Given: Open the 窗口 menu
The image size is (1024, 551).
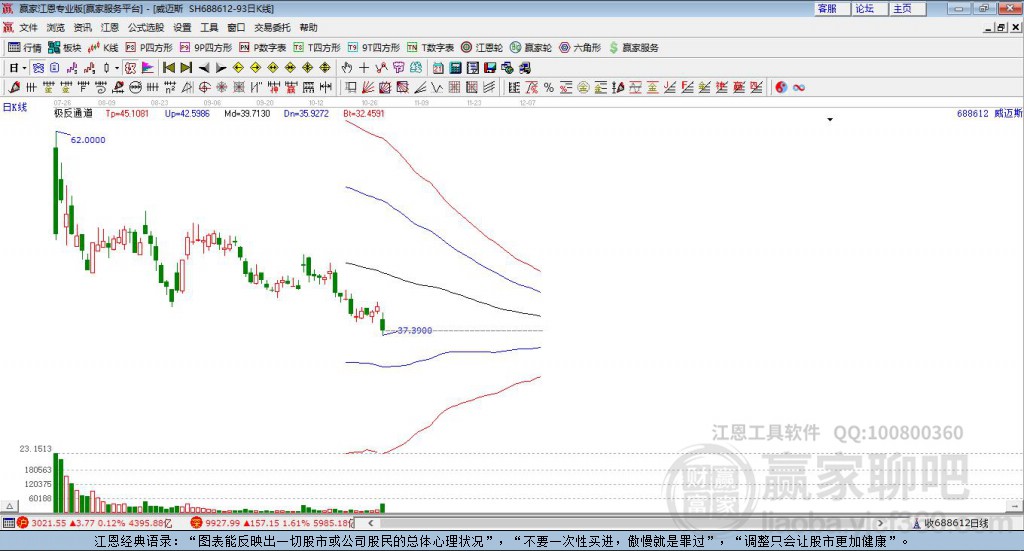Looking at the screenshot, I should 236,27.
